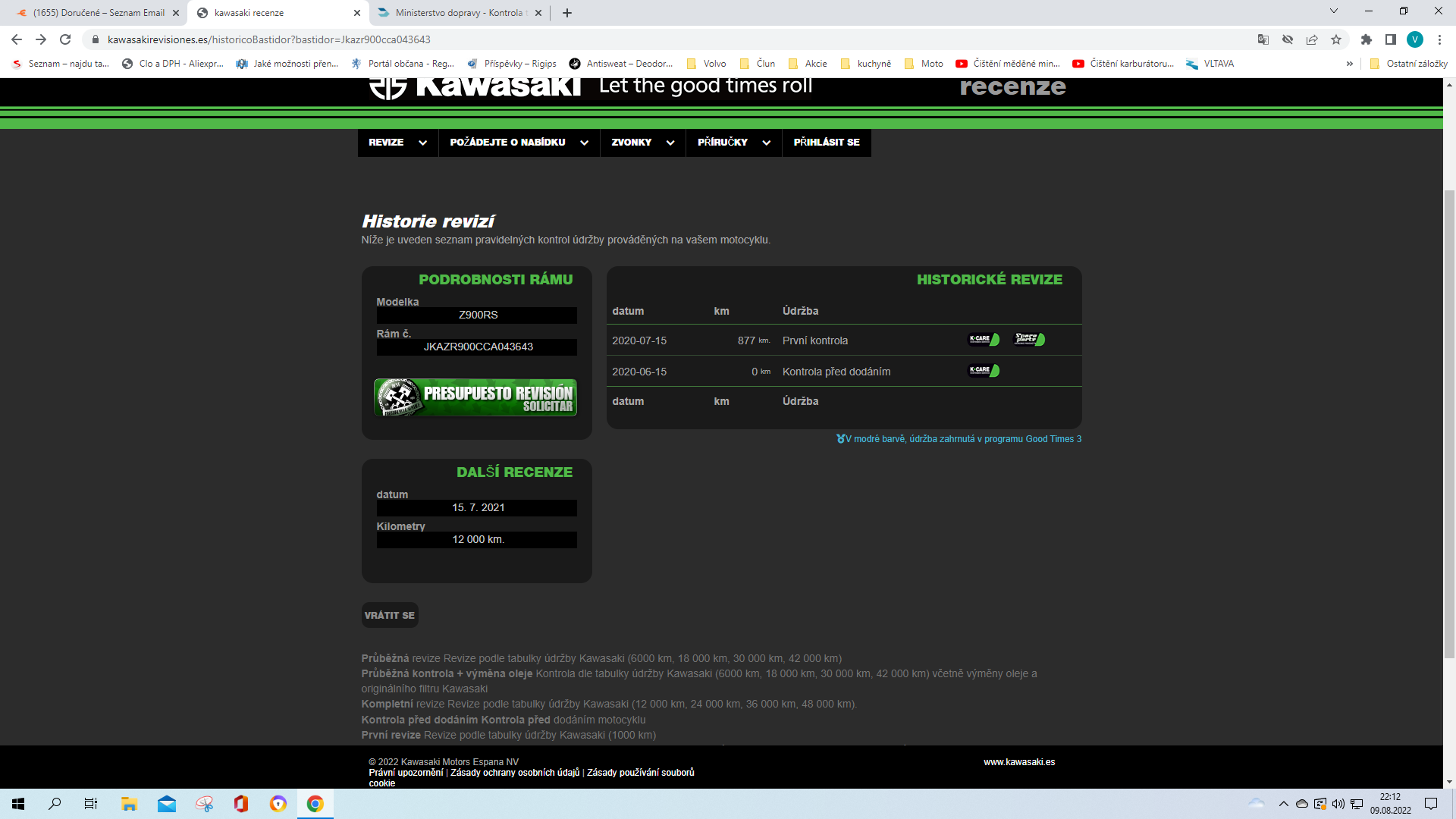This screenshot has height=819, width=1456.
Task: Open Ostatní záložky folder
Action: point(1408,64)
